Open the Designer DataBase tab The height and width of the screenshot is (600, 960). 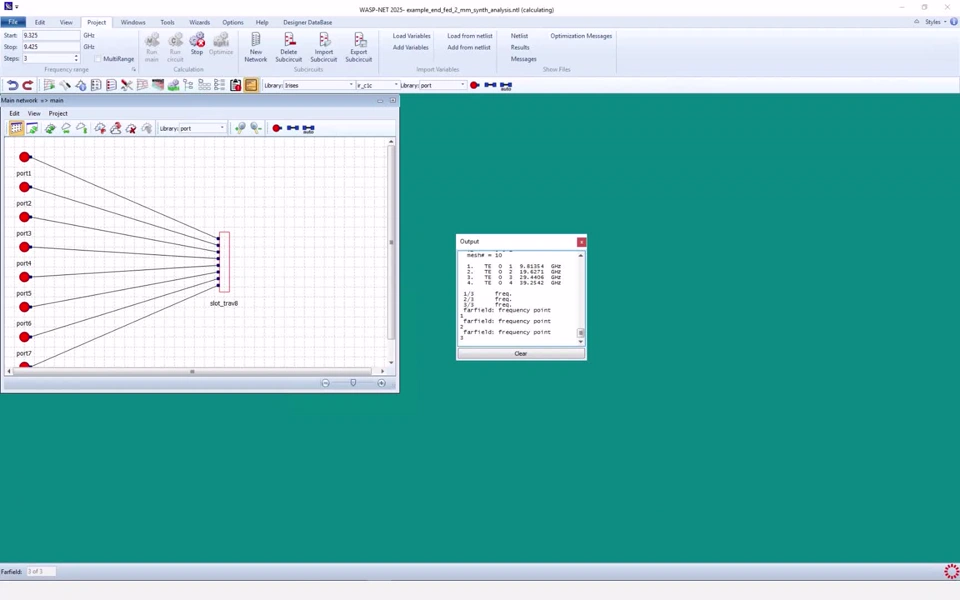coord(307,22)
